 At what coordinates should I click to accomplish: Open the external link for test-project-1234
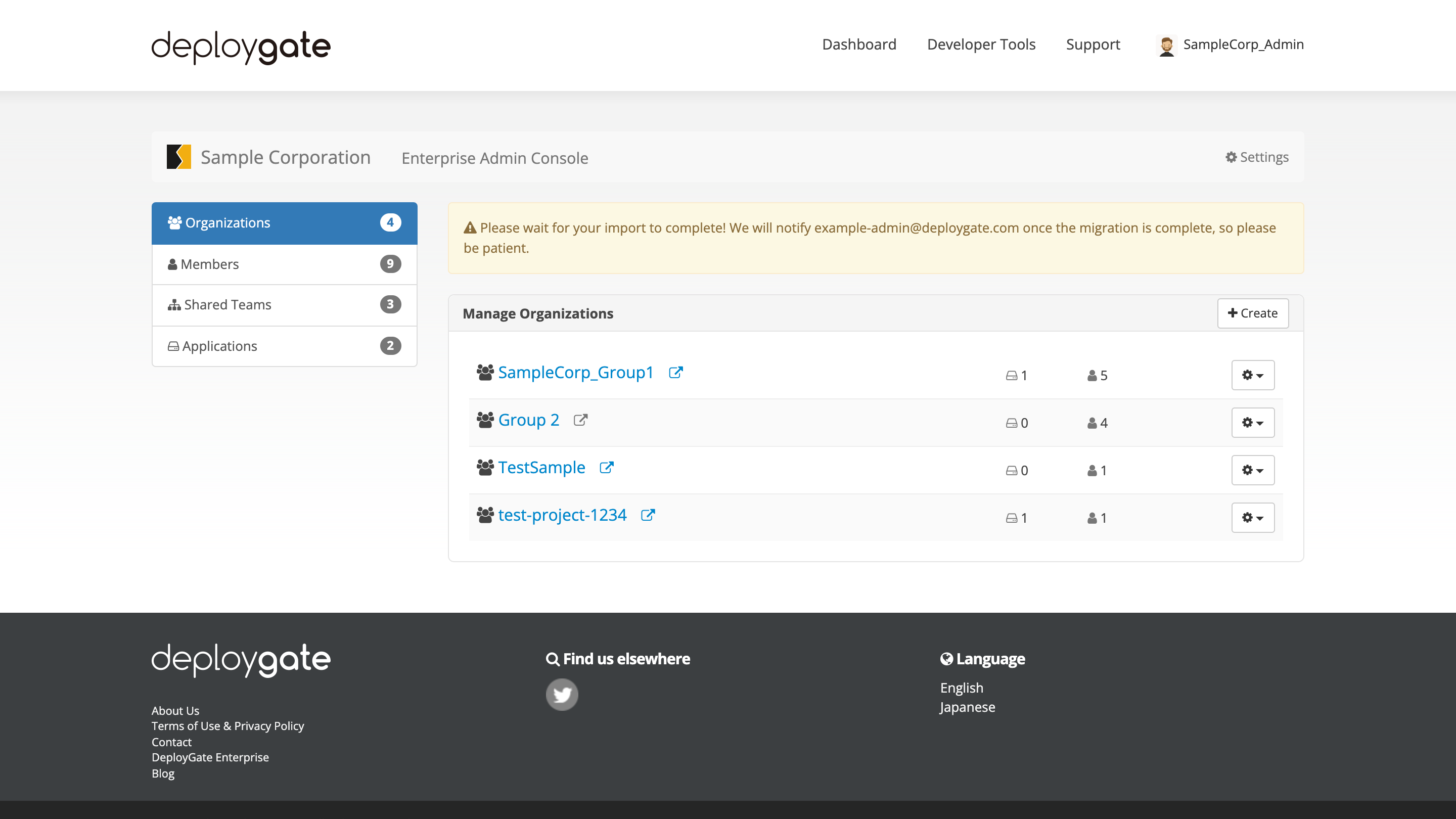tap(648, 515)
